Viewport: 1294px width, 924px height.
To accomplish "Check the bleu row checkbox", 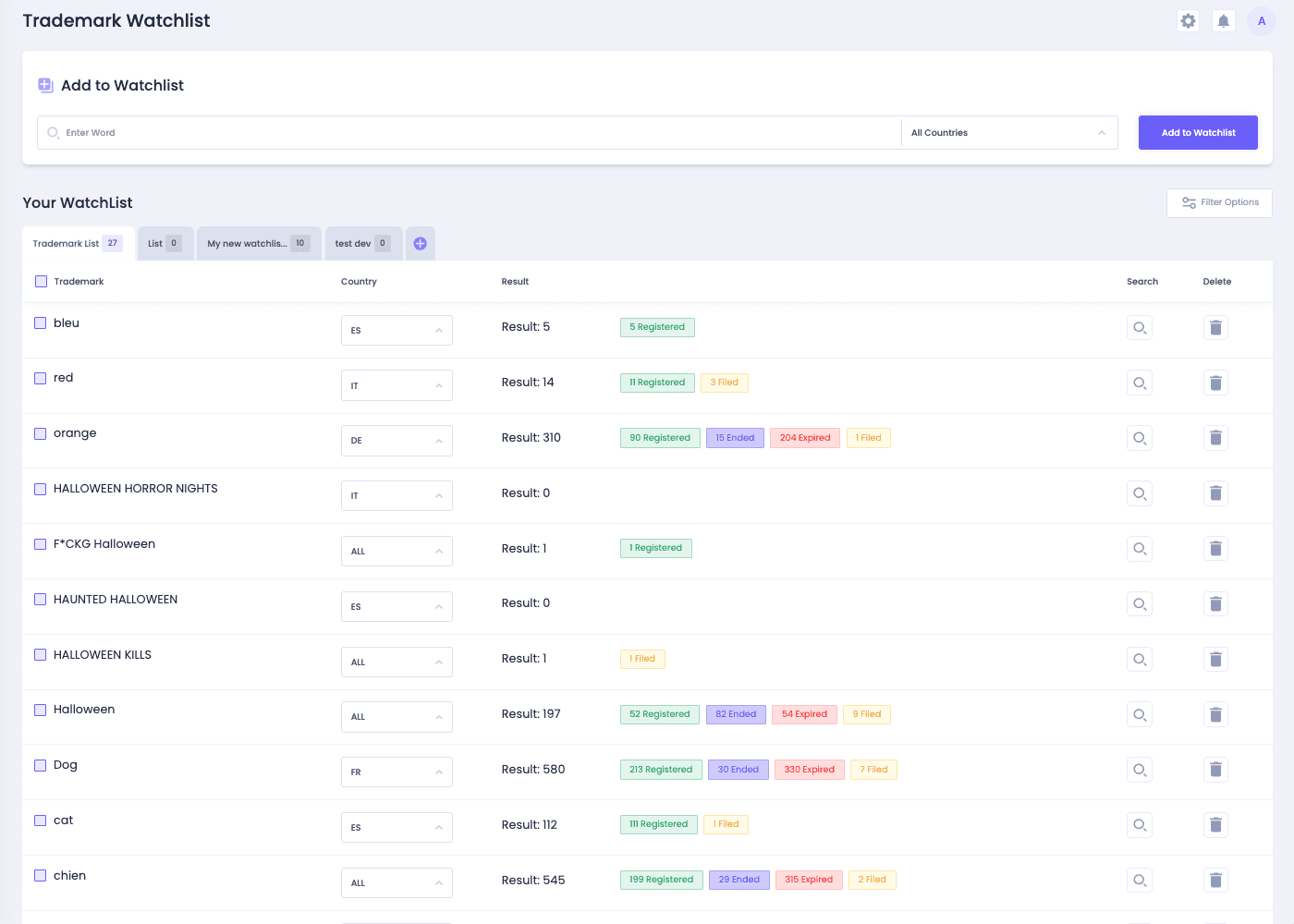I will [x=41, y=323].
